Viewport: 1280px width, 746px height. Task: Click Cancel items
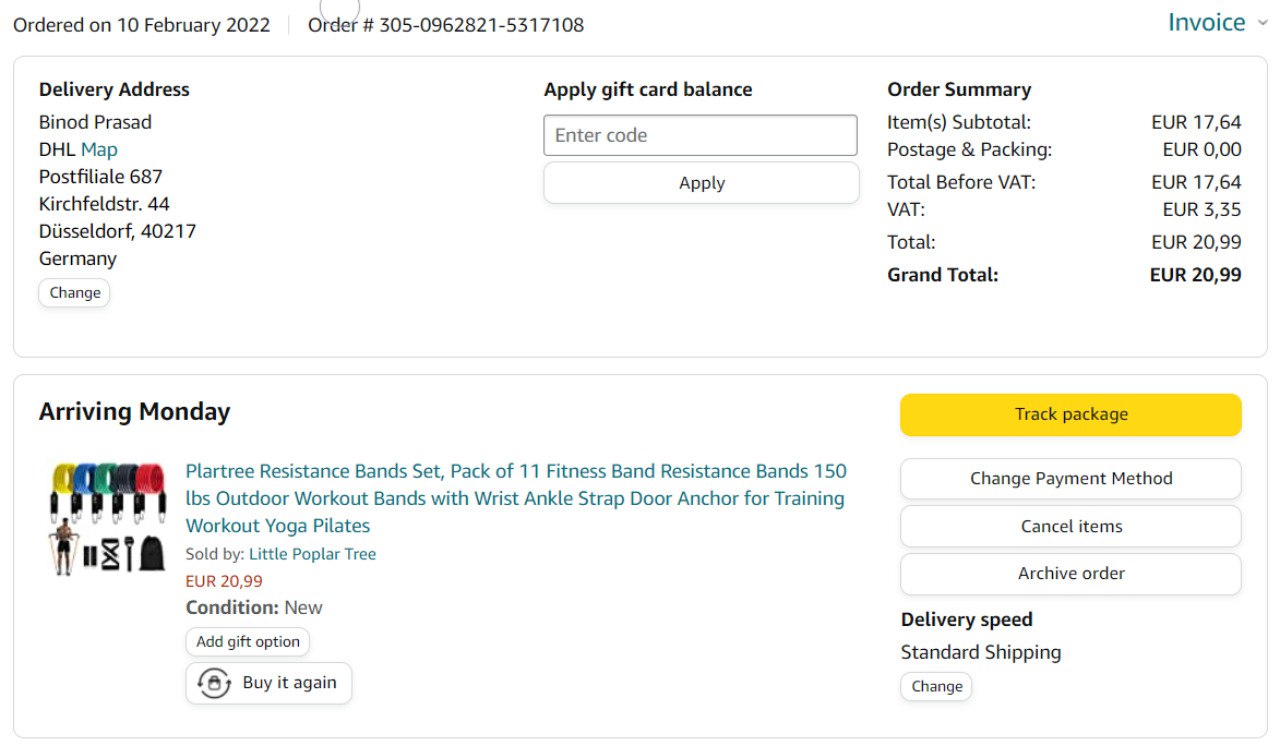[x=1070, y=526]
